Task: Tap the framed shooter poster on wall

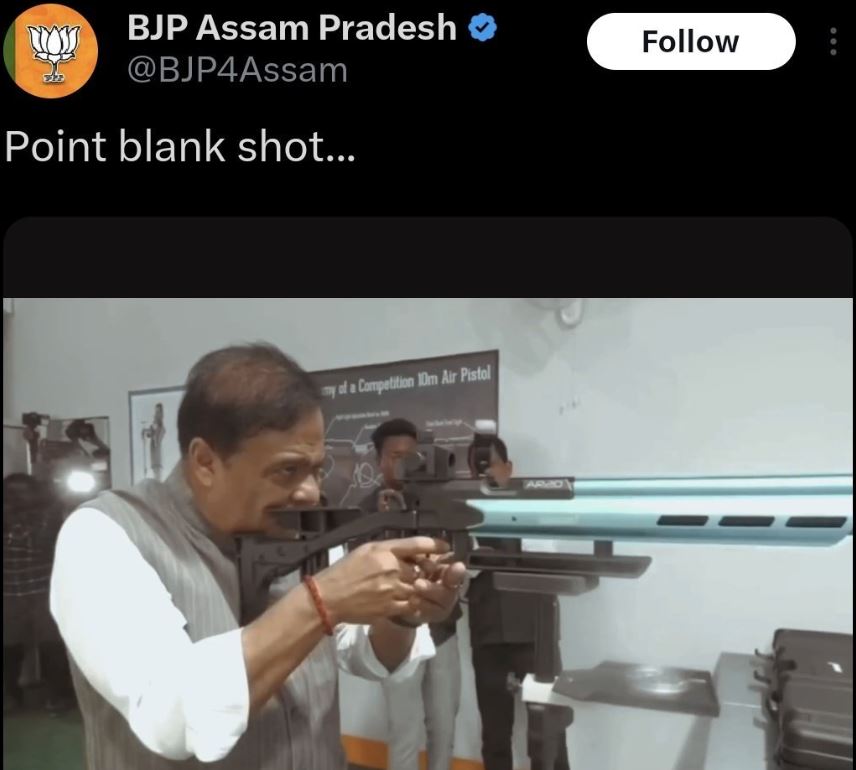Action: point(156,435)
